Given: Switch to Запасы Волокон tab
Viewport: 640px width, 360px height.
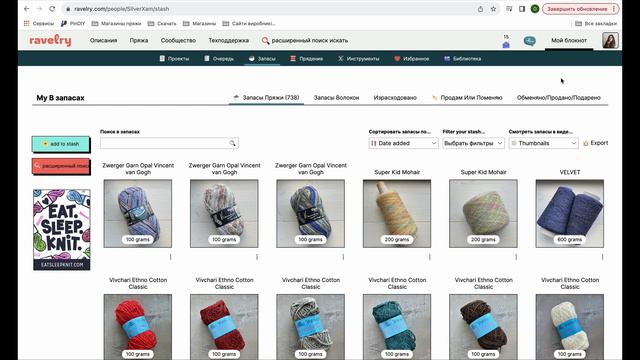Looking at the screenshot, I should coord(336,98).
